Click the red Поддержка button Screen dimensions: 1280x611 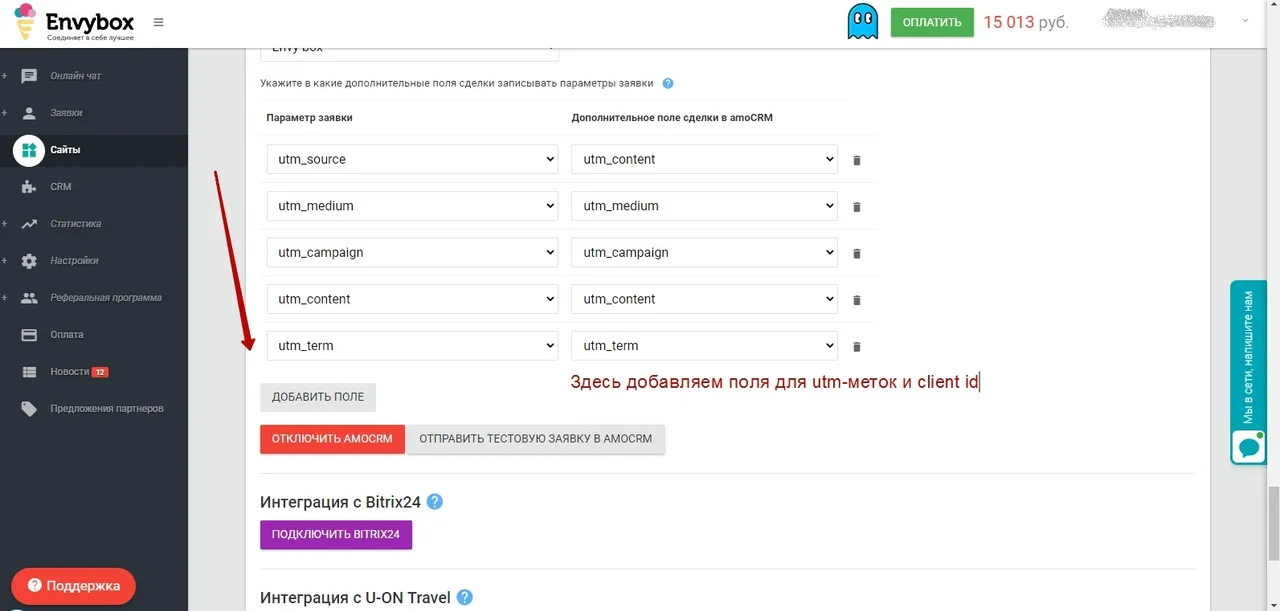[x=73, y=586]
